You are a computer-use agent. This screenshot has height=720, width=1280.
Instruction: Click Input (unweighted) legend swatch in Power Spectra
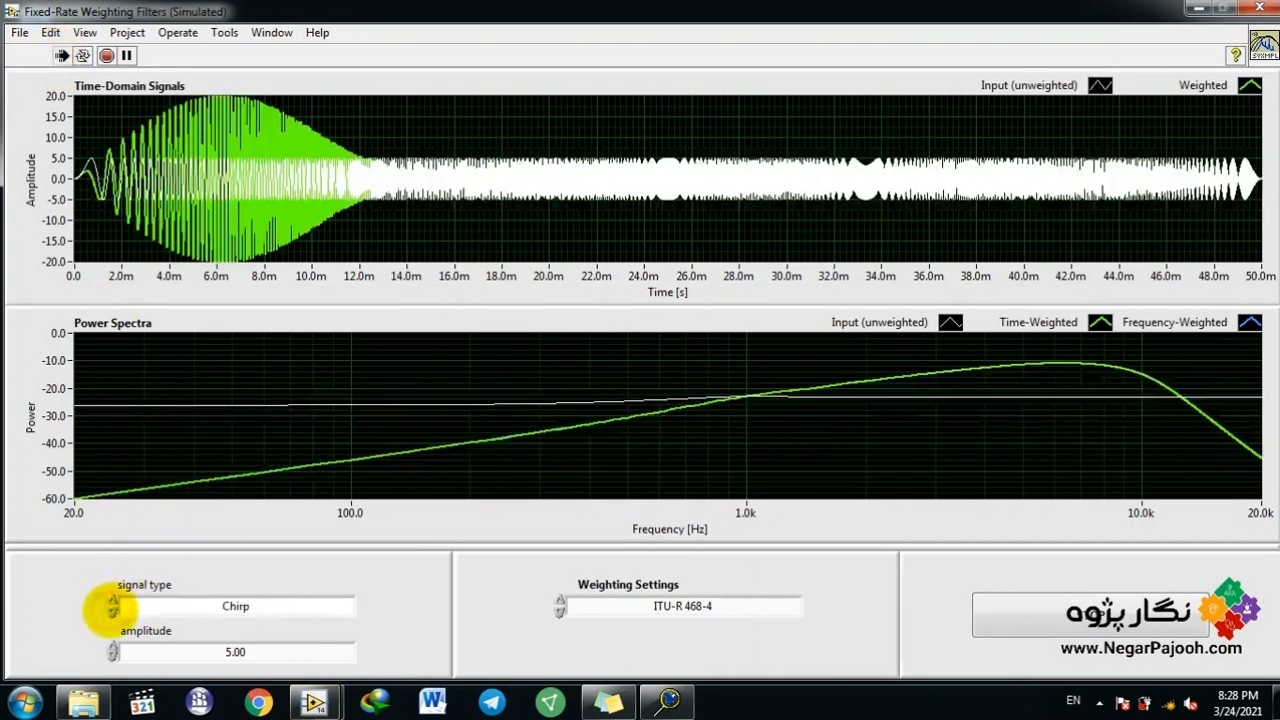pyautogui.click(x=950, y=323)
